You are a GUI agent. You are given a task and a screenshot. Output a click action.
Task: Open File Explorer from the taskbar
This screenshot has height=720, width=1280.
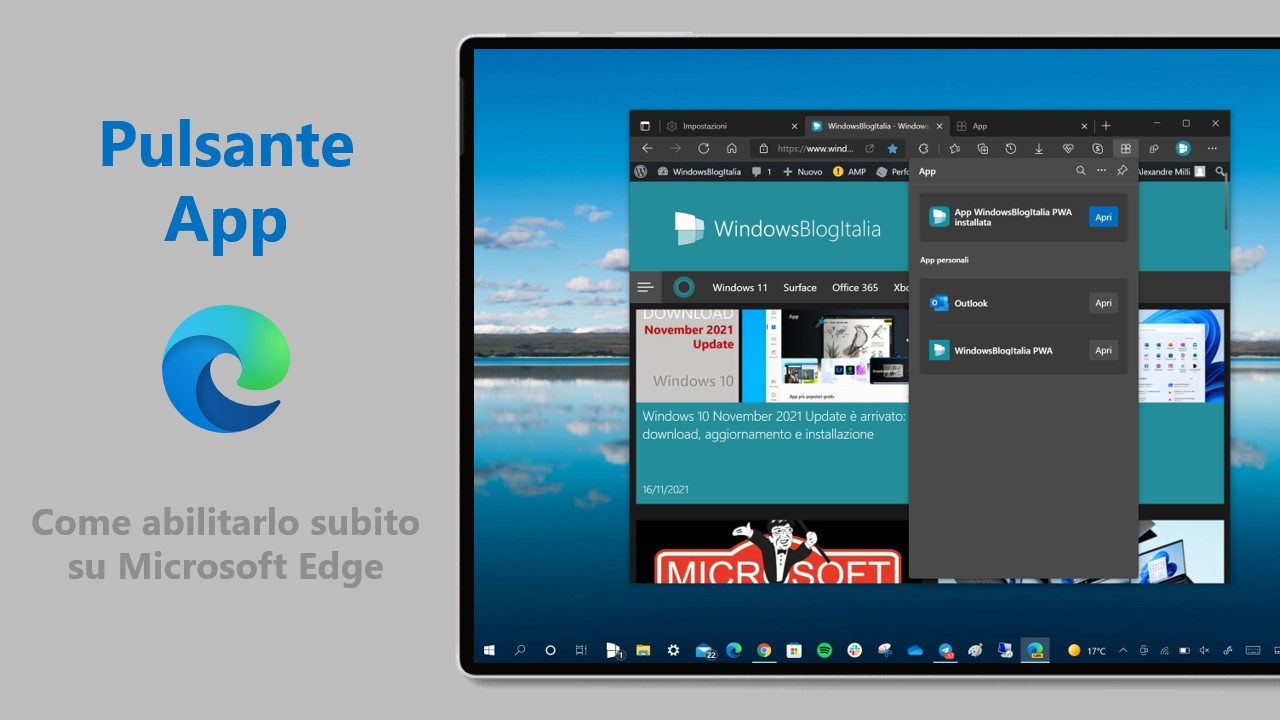click(x=643, y=650)
